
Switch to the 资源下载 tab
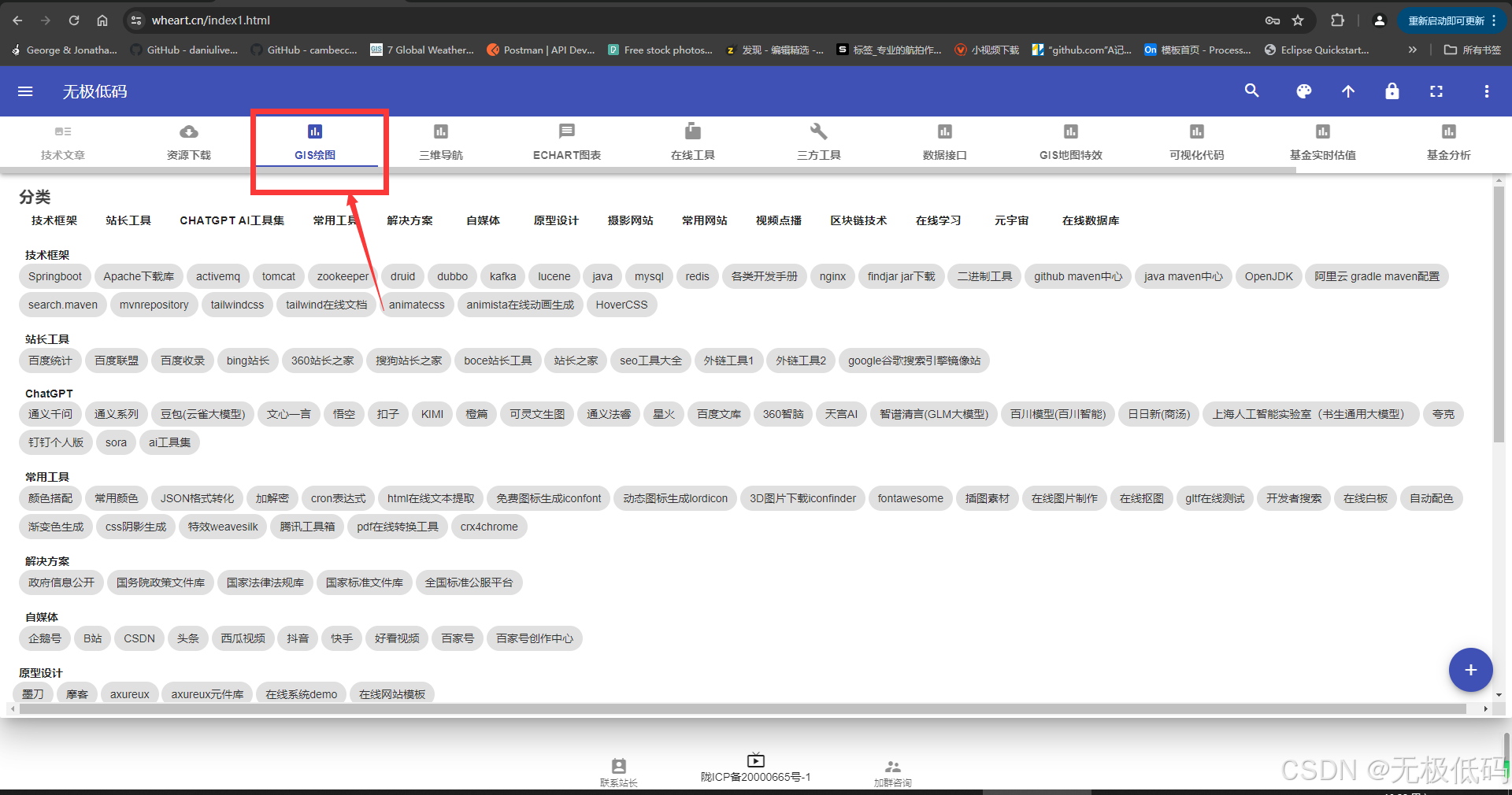point(189,142)
